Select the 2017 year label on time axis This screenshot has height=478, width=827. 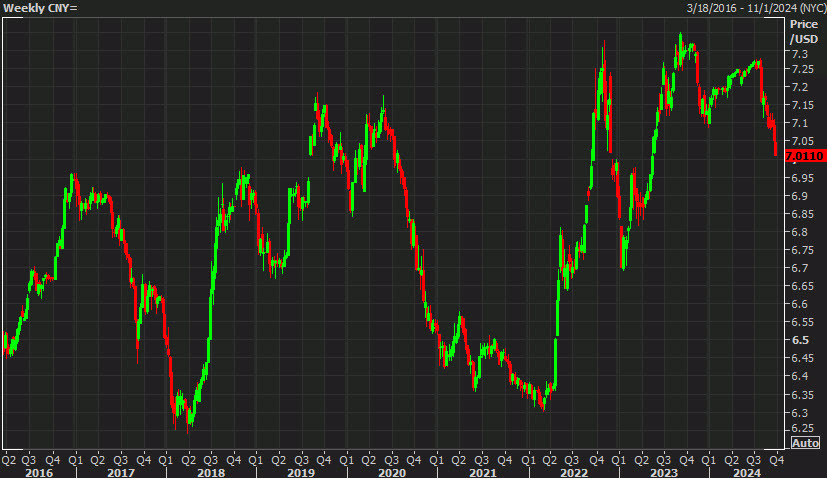pyautogui.click(x=121, y=472)
